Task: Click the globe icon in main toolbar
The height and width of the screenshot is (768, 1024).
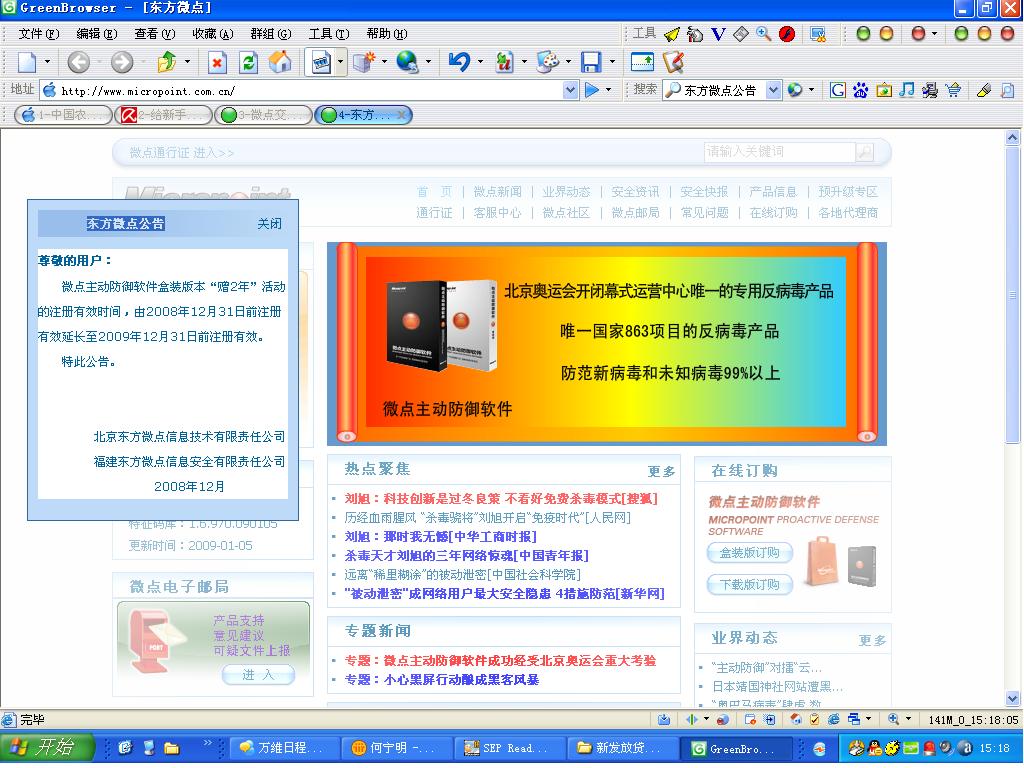Action: 408,63
